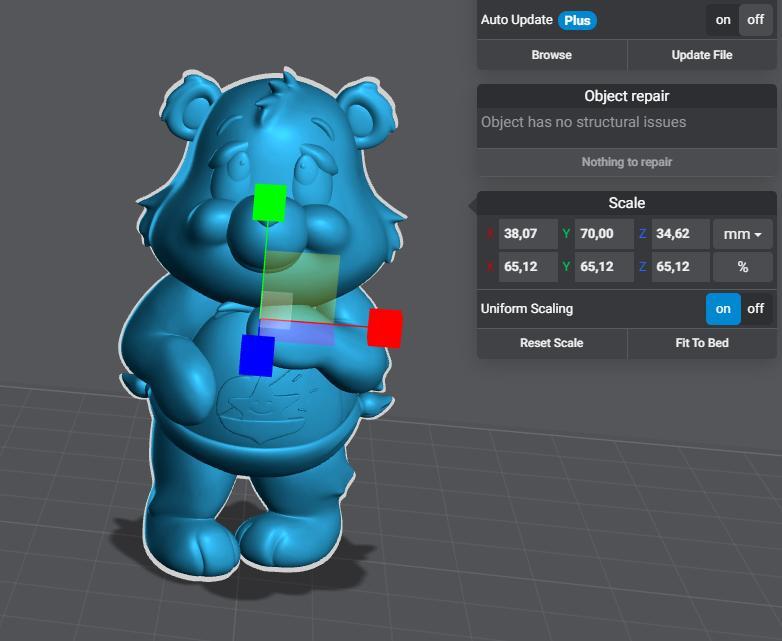This screenshot has width=782, height=641.
Task: Click the Object has no structural issues message
Action: (x=584, y=122)
